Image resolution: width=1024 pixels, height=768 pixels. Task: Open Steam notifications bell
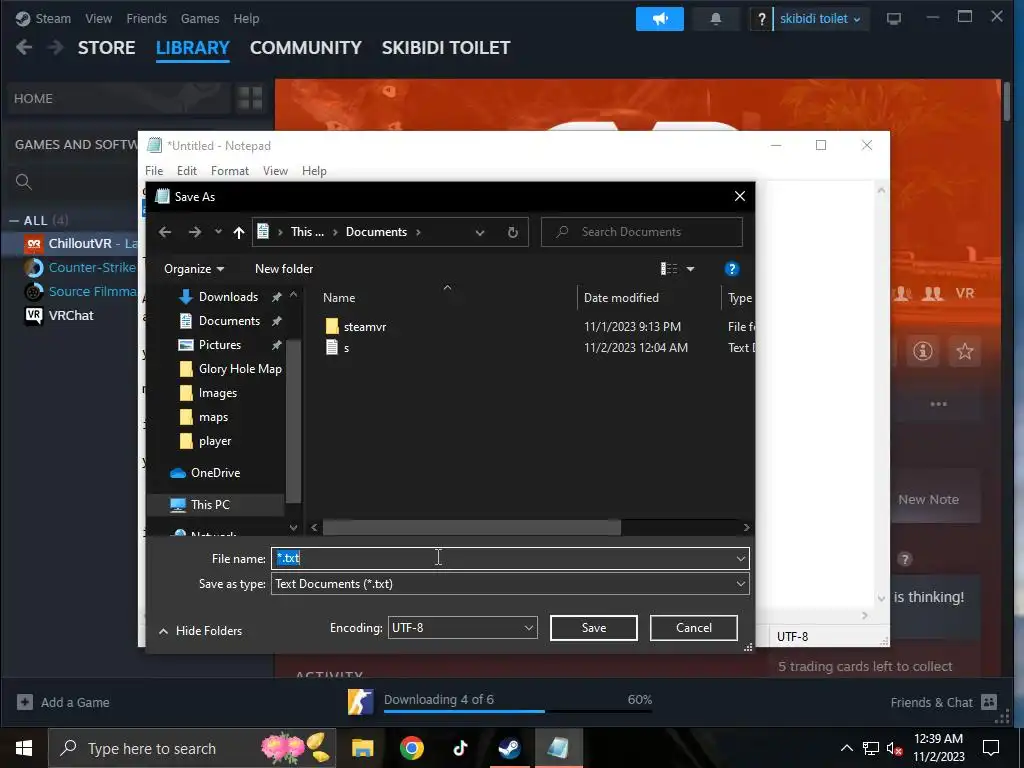716,19
